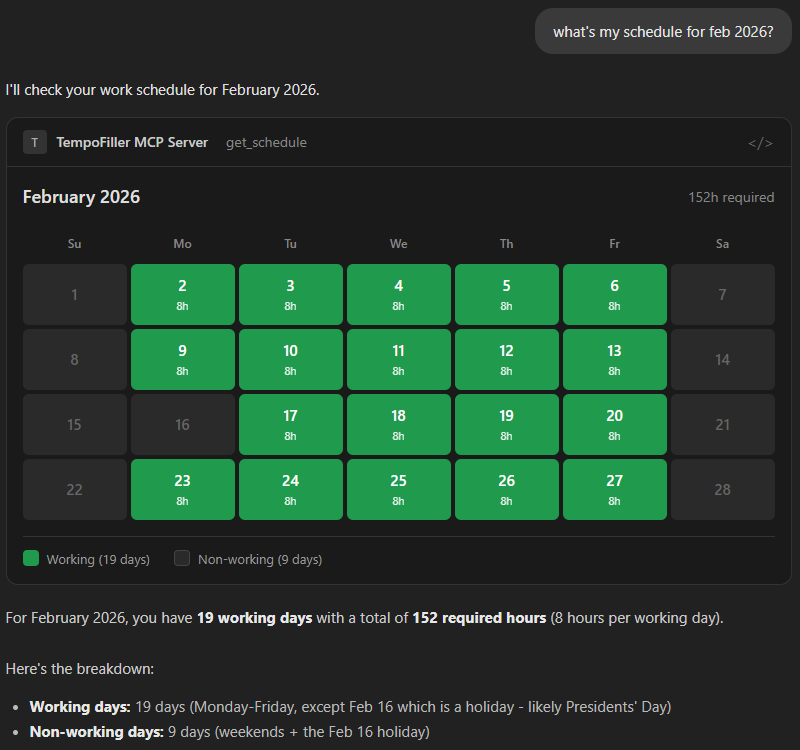Toggle the Feb 28 non-working cell
Viewport: 800px width, 750px height.
pos(722,489)
